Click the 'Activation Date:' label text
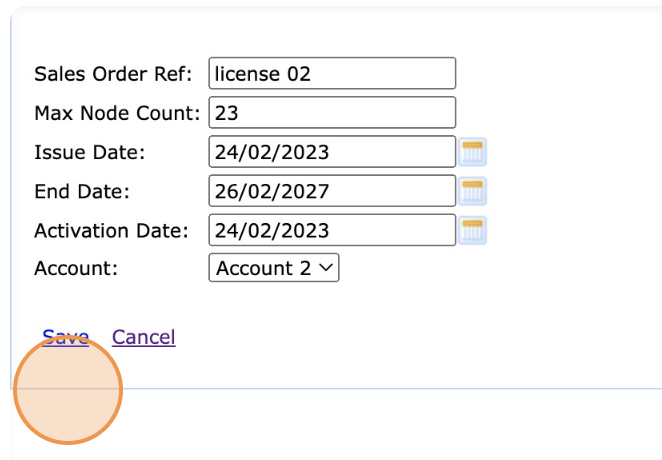 pos(111,230)
